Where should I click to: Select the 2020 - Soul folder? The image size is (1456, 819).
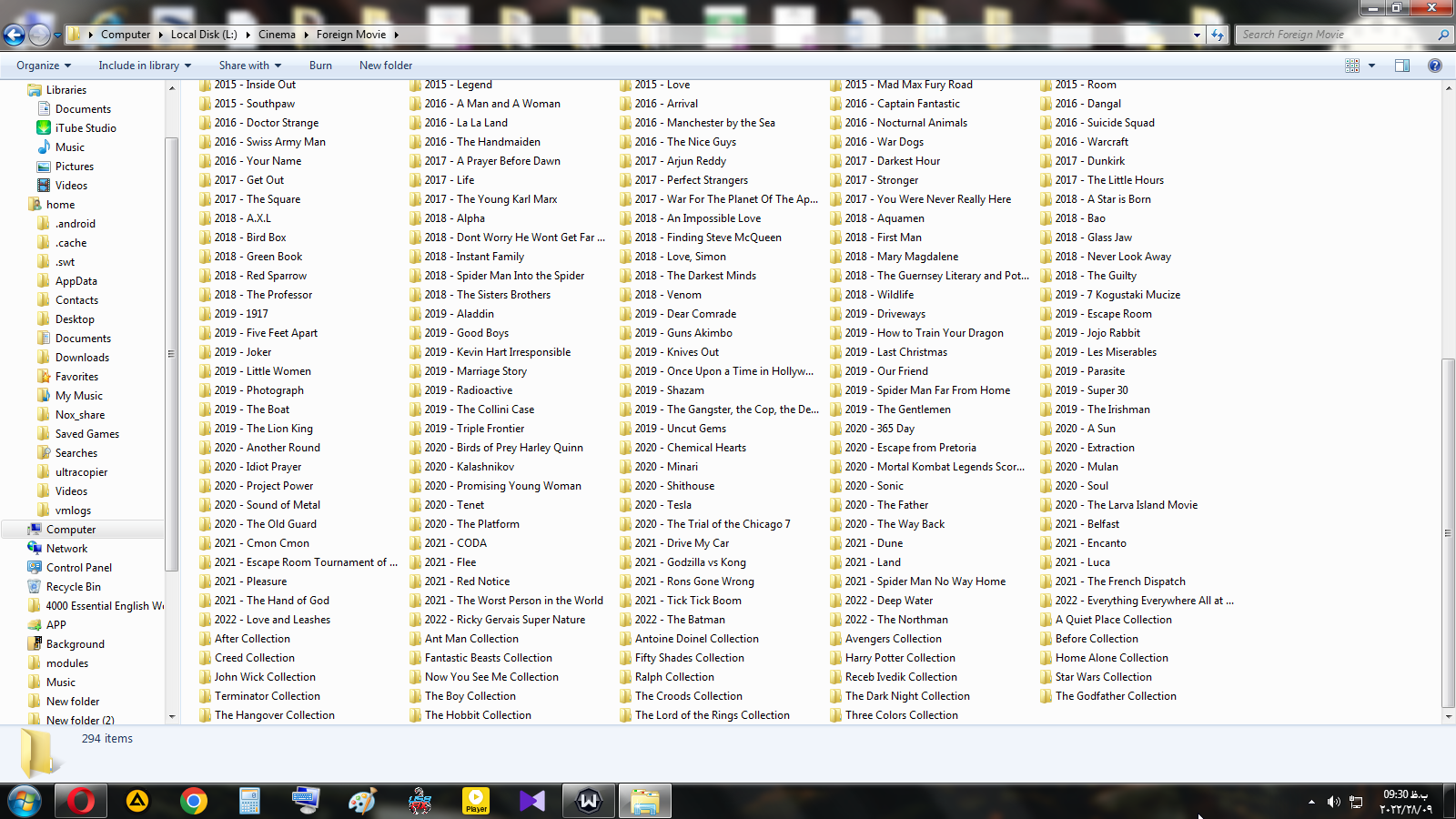[x=1081, y=486]
